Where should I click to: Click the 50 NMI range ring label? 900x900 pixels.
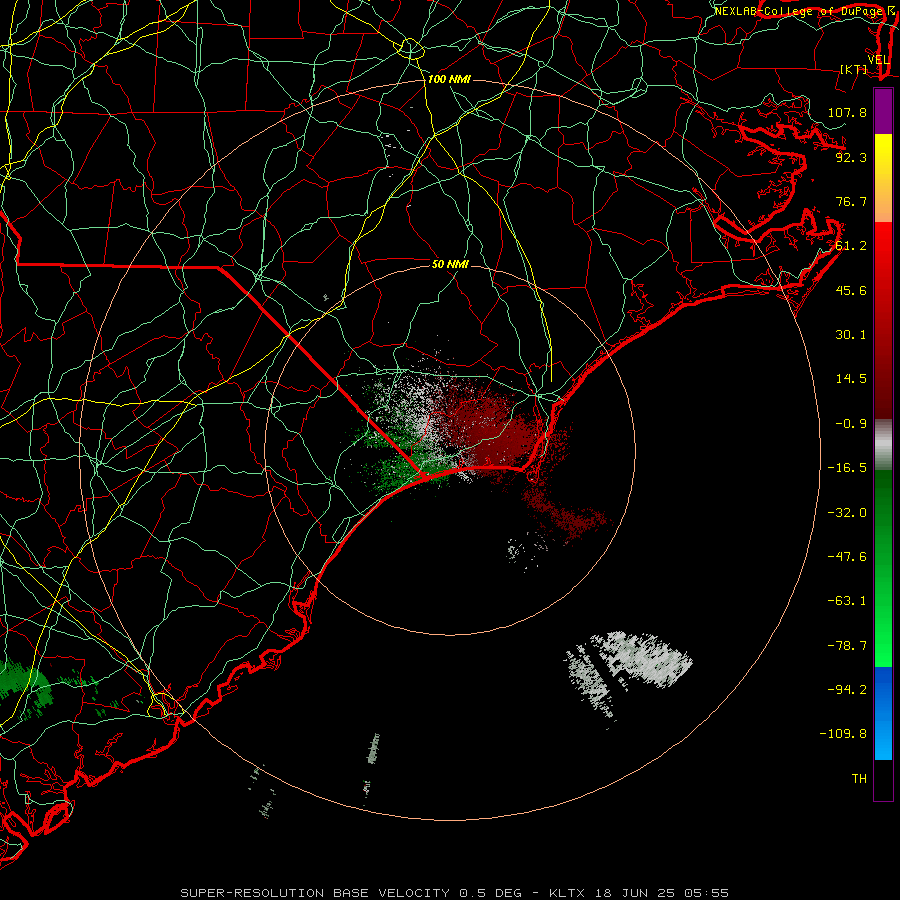click(x=450, y=264)
